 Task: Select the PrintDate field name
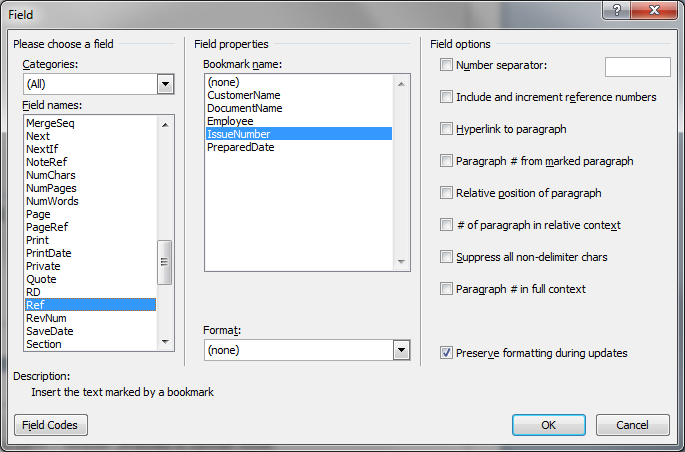[90, 253]
